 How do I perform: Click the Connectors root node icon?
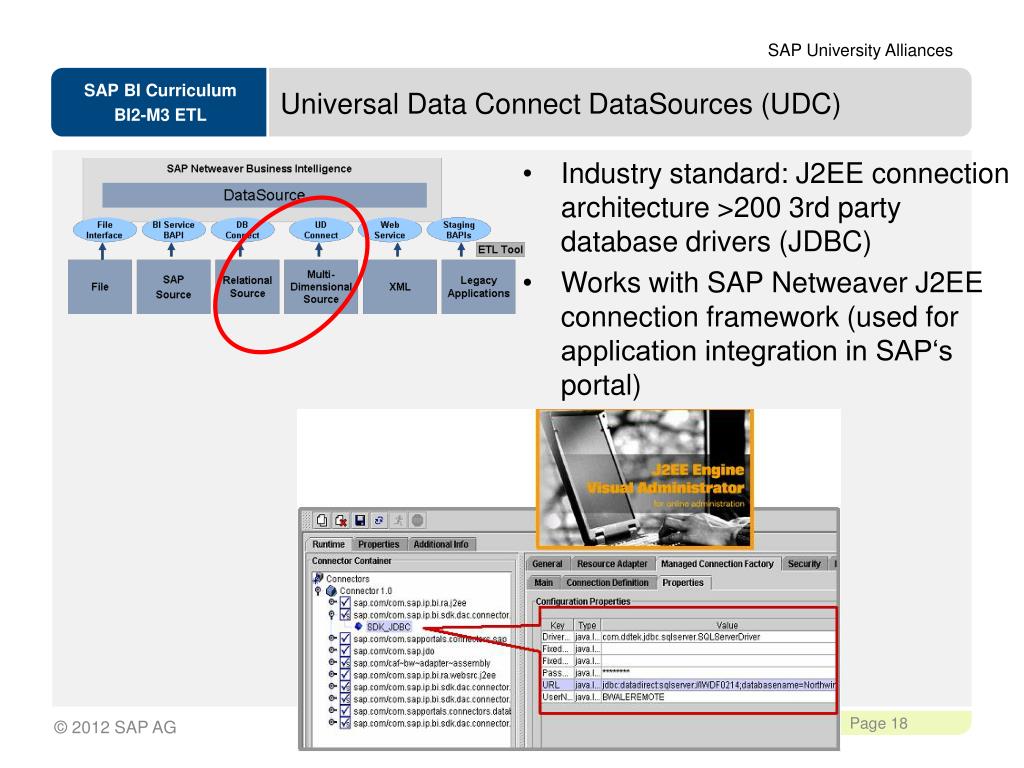click(x=318, y=578)
